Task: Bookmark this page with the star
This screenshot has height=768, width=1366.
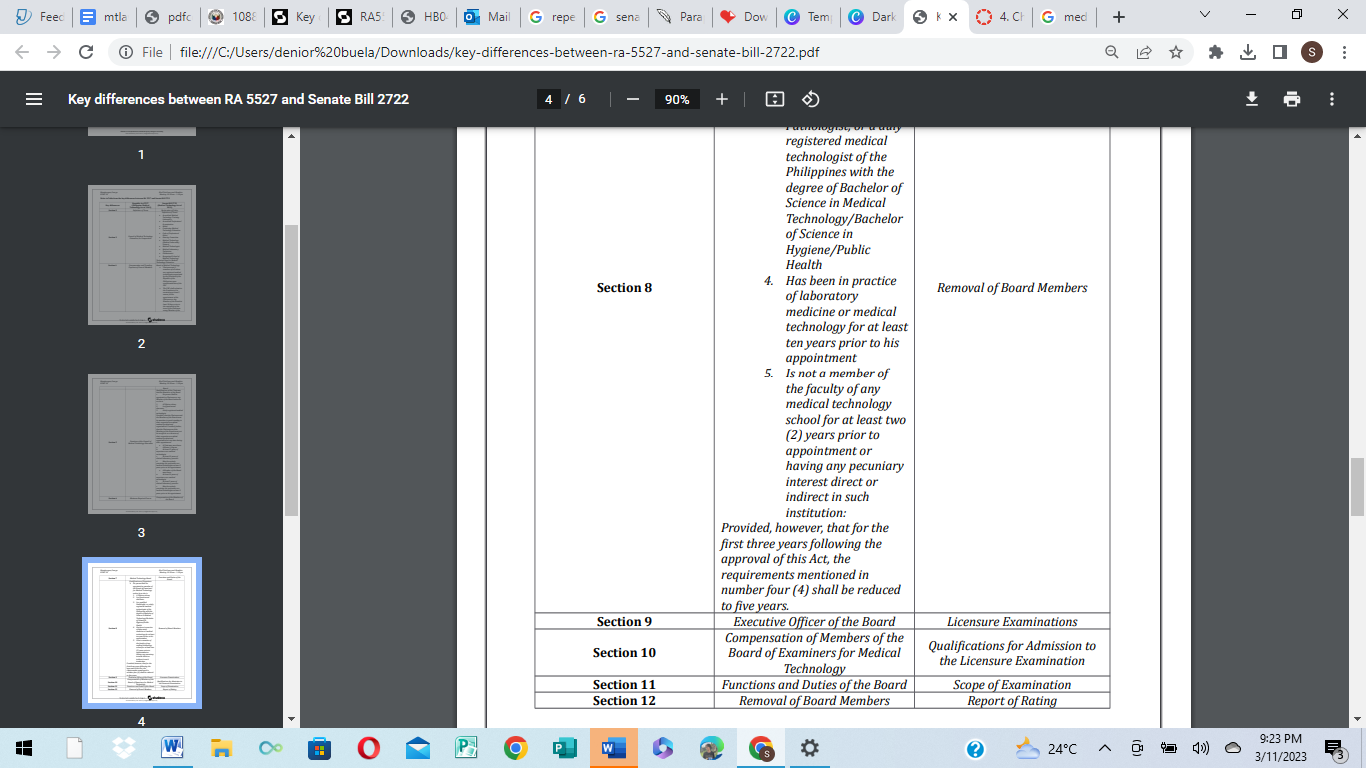Action: pyautogui.click(x=1176, y=52)
